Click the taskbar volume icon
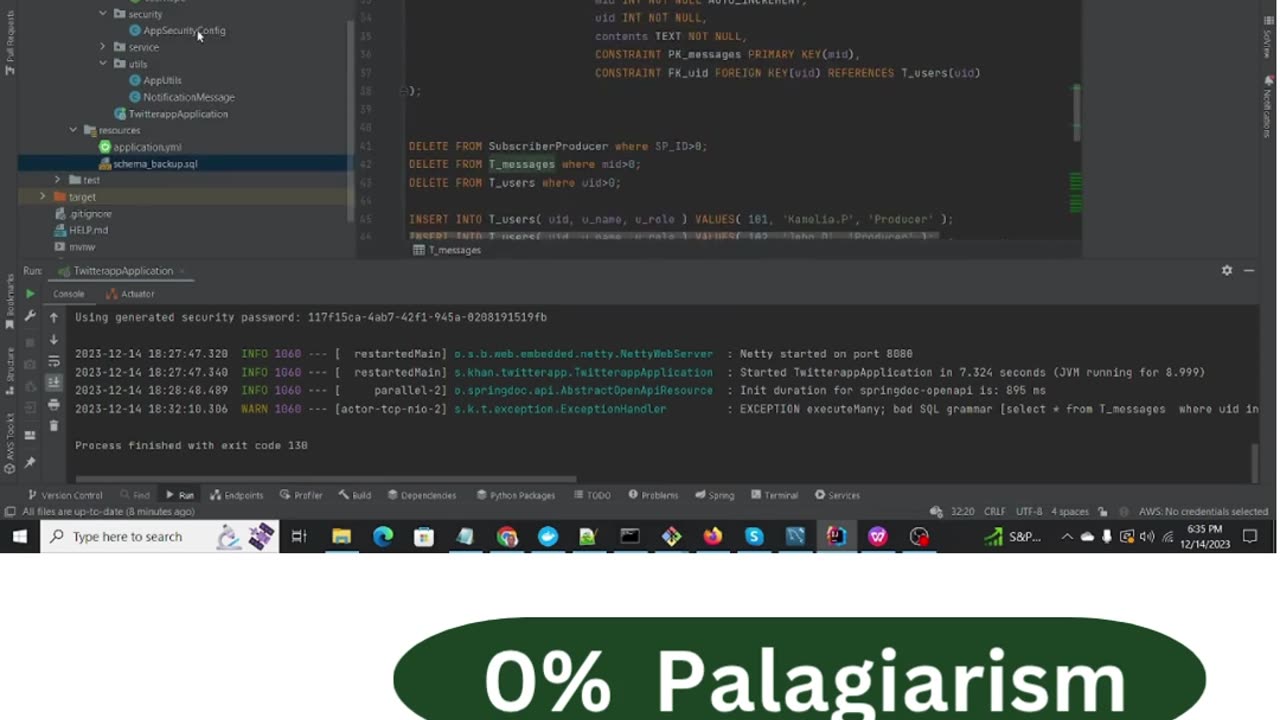 [1146, 537]
